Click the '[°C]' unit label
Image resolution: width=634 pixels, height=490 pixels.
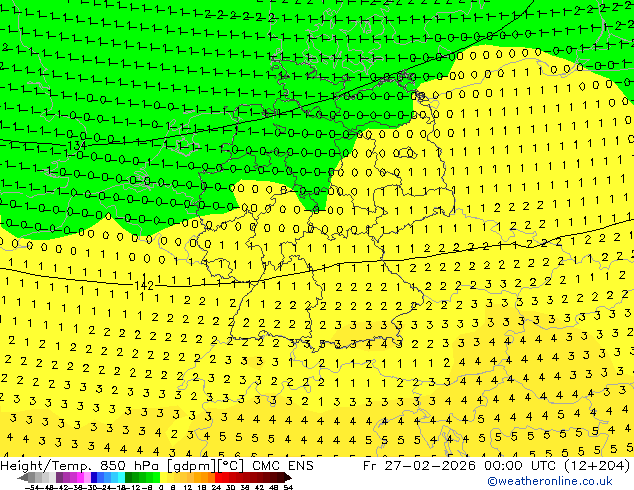(231, 466)
